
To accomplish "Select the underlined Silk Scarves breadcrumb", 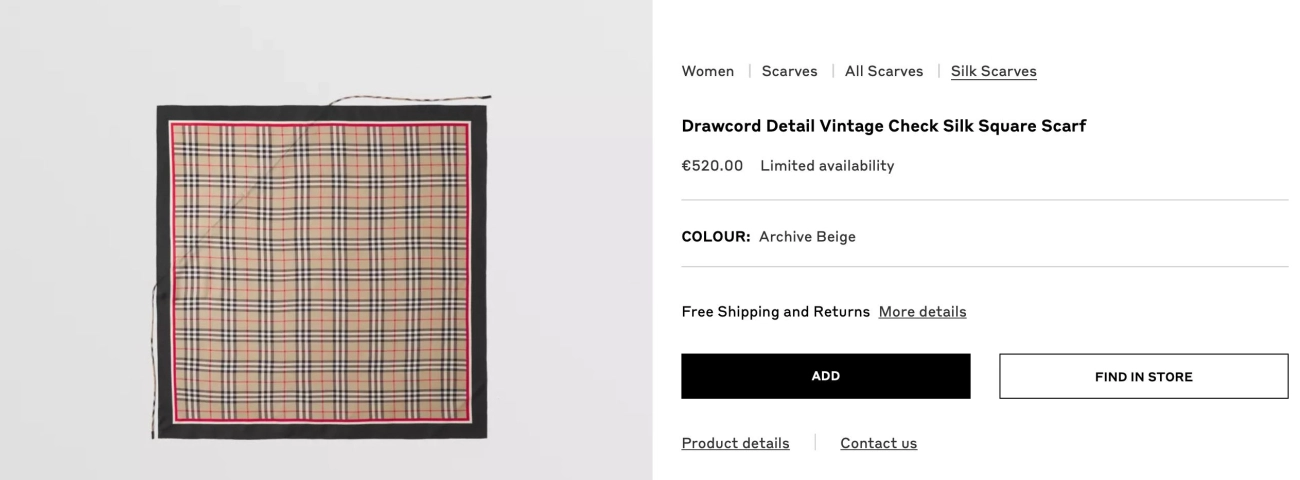I will coord(994,71).
